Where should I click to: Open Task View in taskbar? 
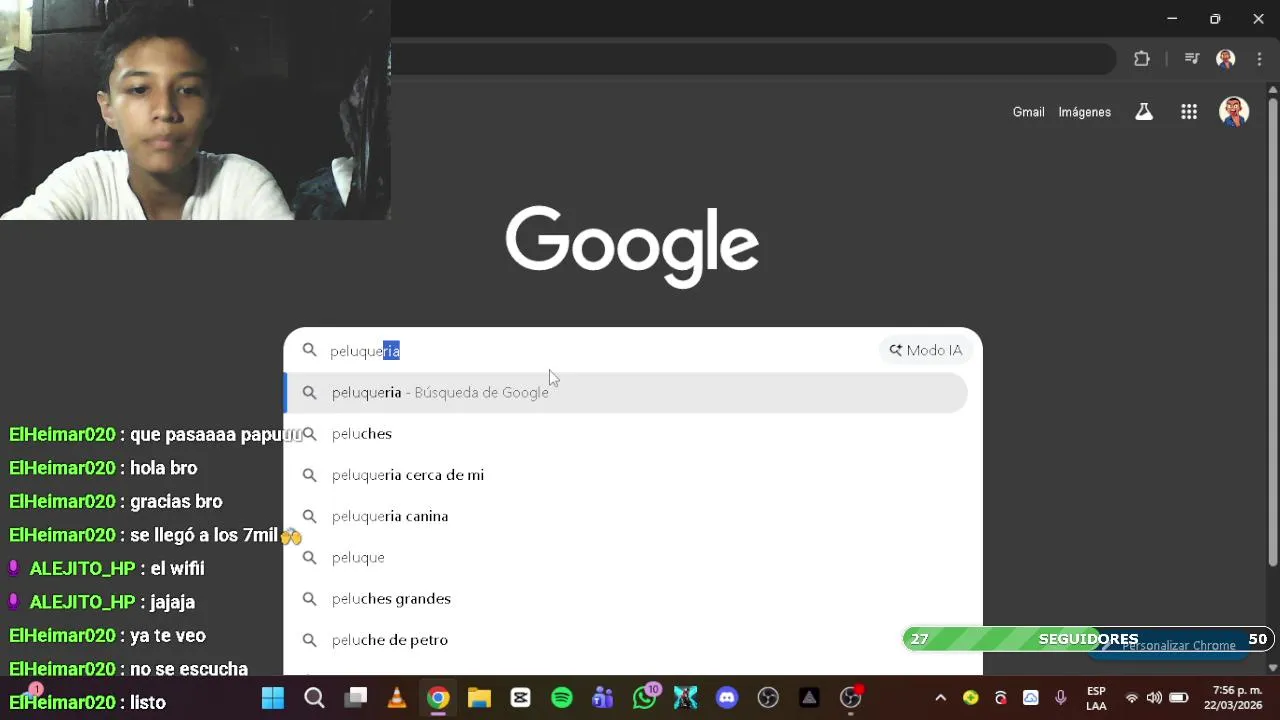(x=356, y=698)
